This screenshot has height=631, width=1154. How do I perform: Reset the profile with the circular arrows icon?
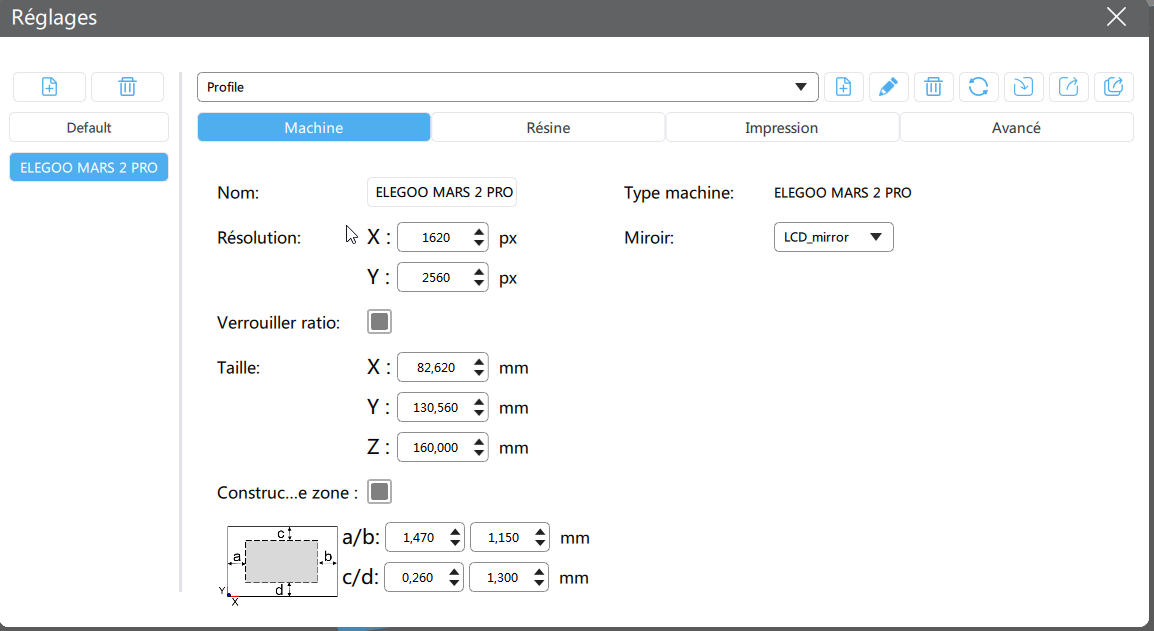[978, 87]
